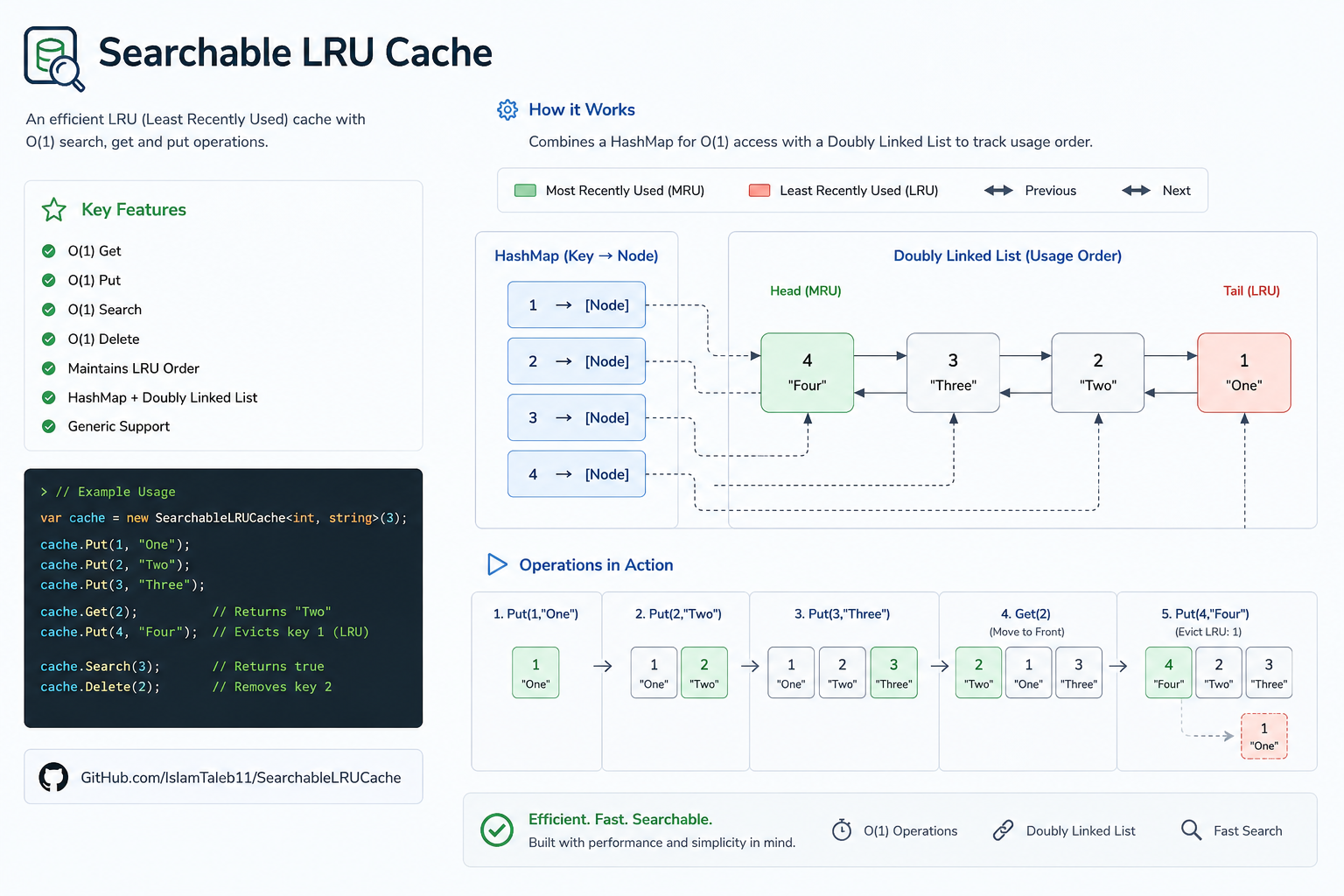This screenshot has height=896, width=1344.
Task: Click the step label 5. Put(4,"Four")
Action: tap(1205, 614)
